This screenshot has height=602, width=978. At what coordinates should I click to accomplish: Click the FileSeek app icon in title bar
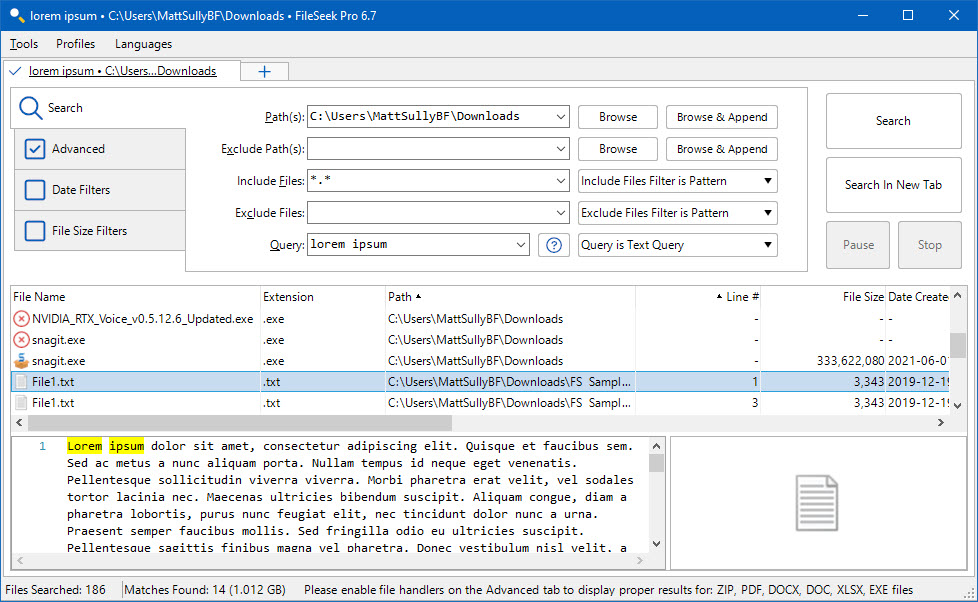pyautogui.click(x=16, y=15)
